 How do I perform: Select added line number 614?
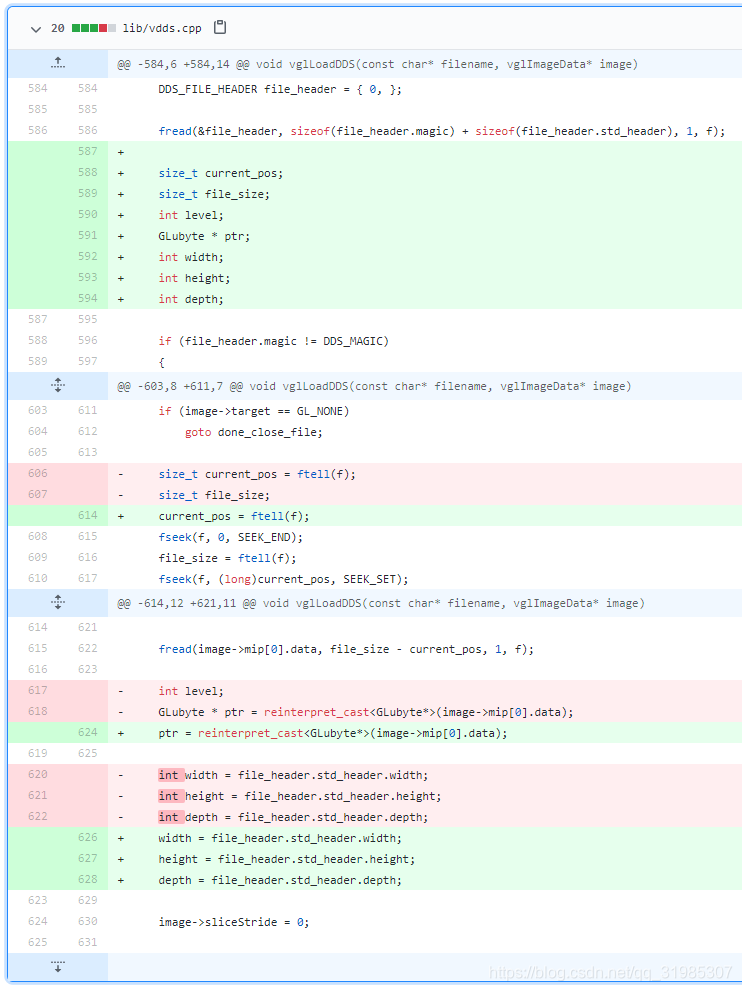click(x=88, y=516)
